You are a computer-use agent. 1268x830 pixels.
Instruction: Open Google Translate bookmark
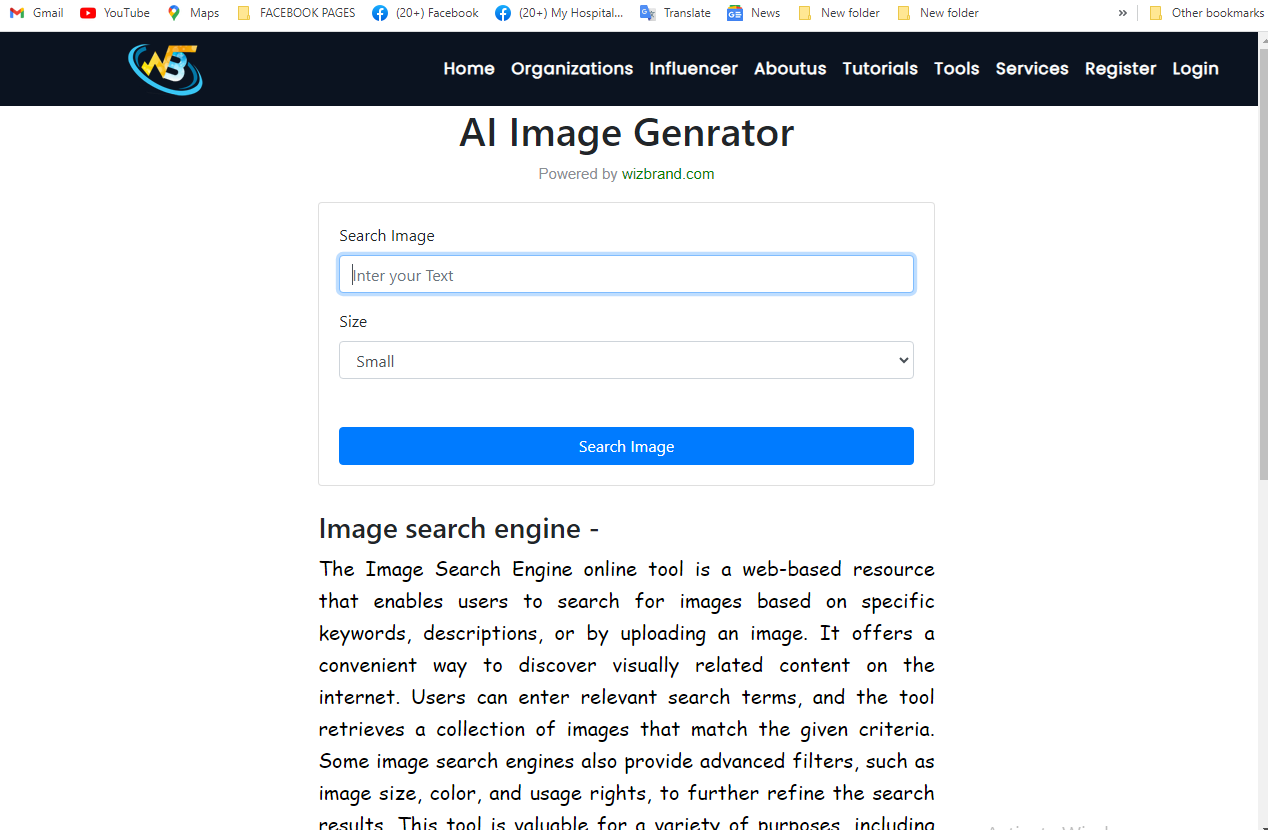pyautogui.click(x=675, y=13)
